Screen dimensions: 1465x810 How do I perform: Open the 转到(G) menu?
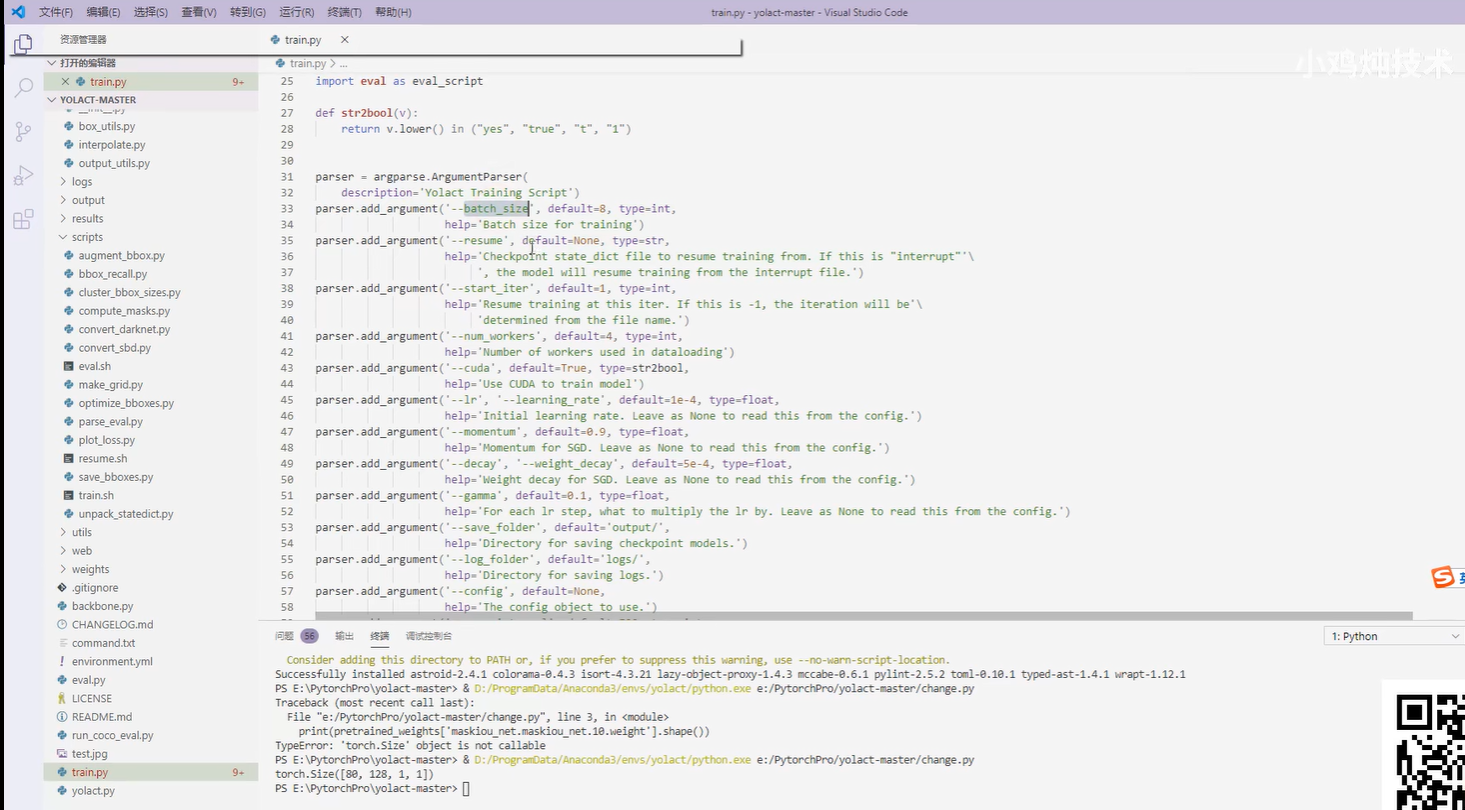pos(247,12)
